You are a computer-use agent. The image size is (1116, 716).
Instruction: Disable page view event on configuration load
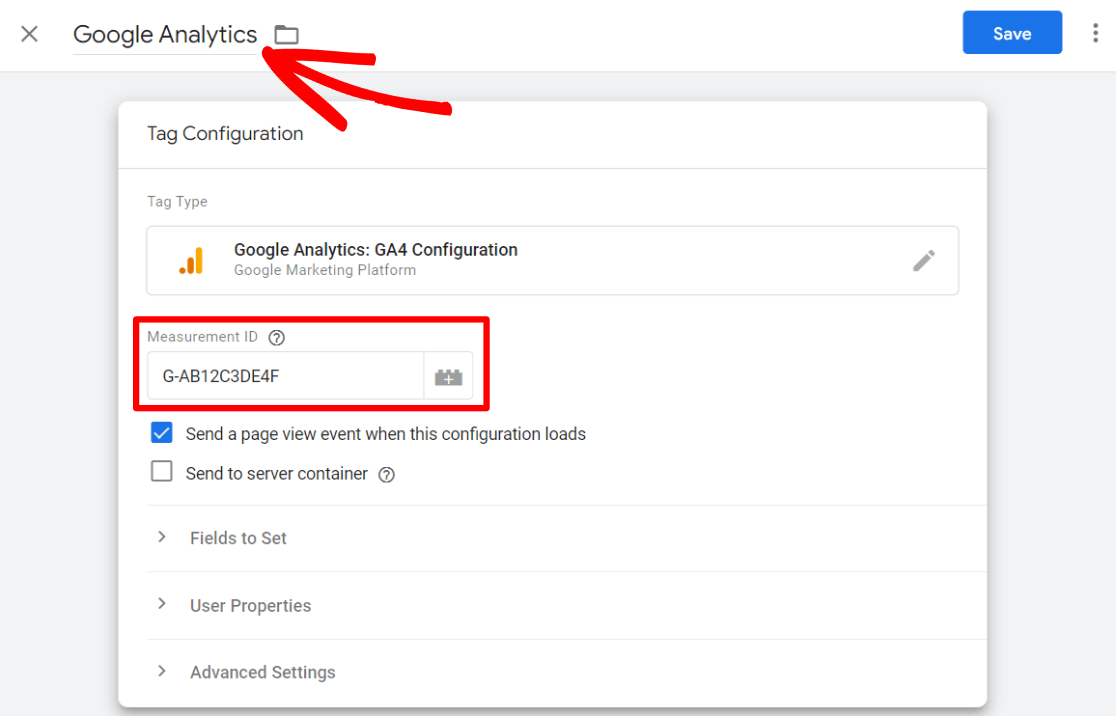(162, 433)
